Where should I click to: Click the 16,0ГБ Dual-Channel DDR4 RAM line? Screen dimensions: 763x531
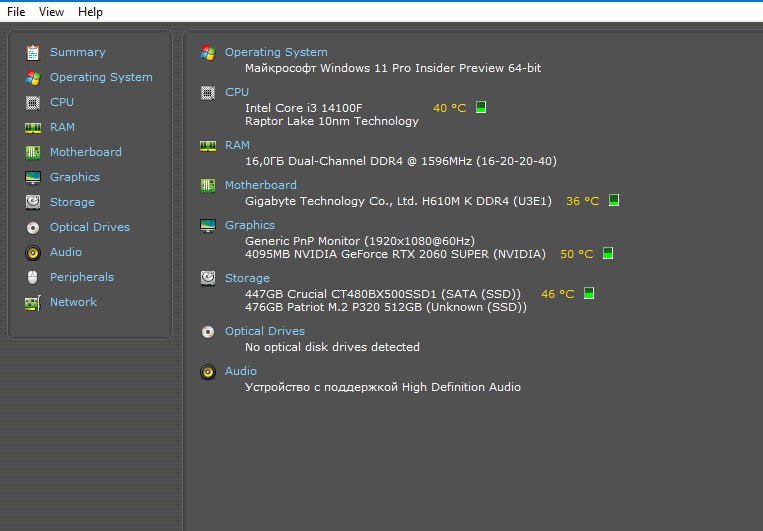tap(400, 161)
